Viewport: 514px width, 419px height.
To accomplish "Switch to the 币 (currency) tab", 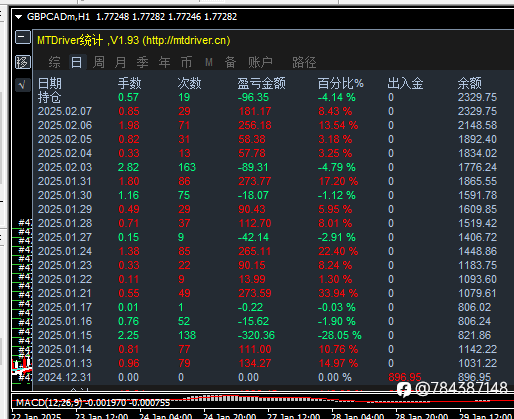I will click(x=186, y=62).
